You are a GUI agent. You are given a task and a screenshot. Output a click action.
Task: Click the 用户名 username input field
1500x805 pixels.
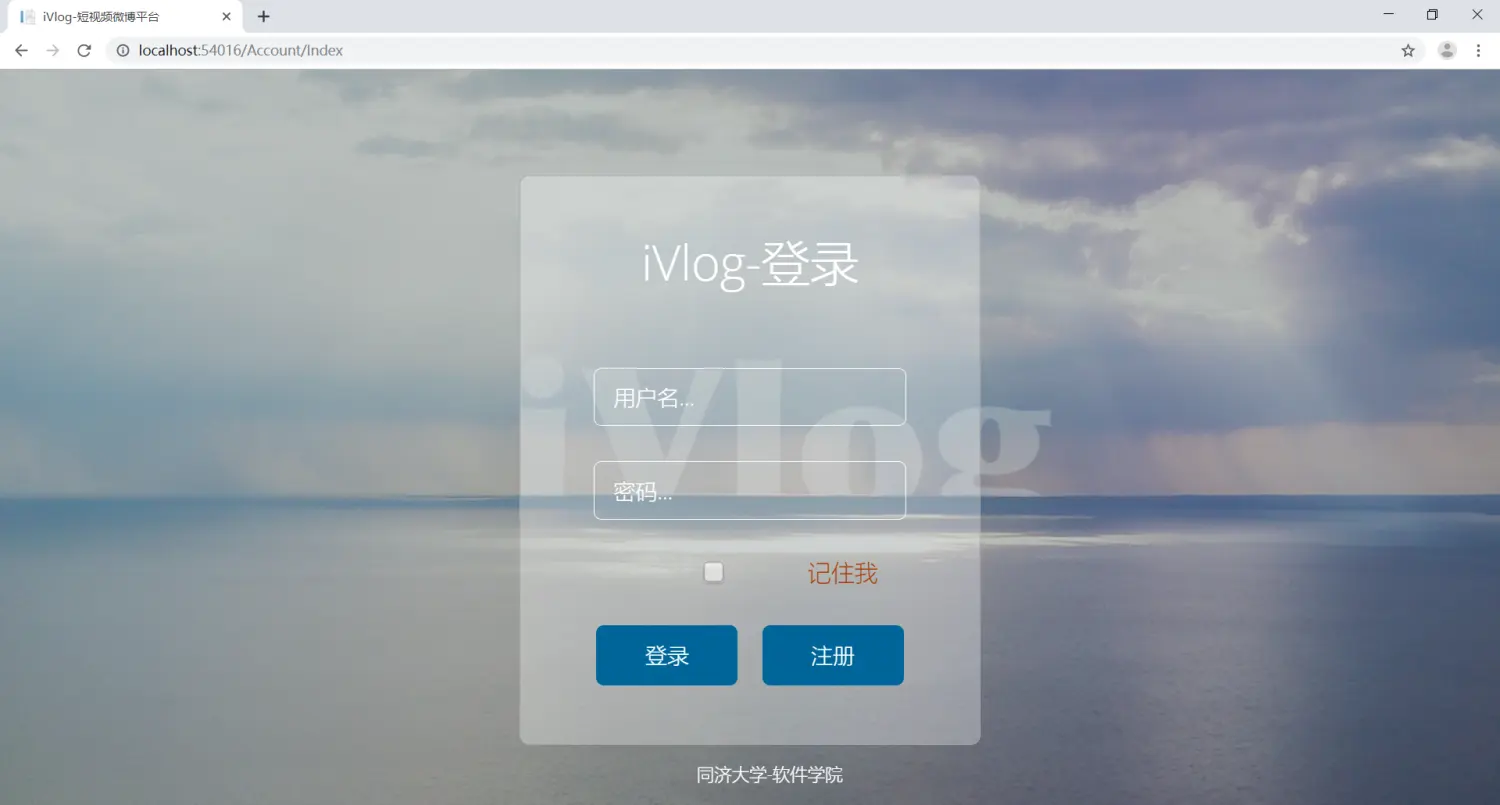point(750,397)
